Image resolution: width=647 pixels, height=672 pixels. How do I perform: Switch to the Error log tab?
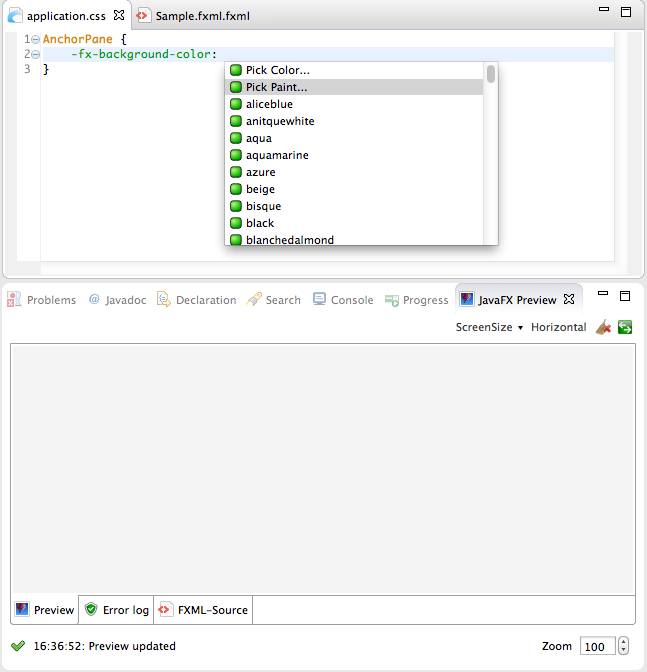click(x=117, y=610)
